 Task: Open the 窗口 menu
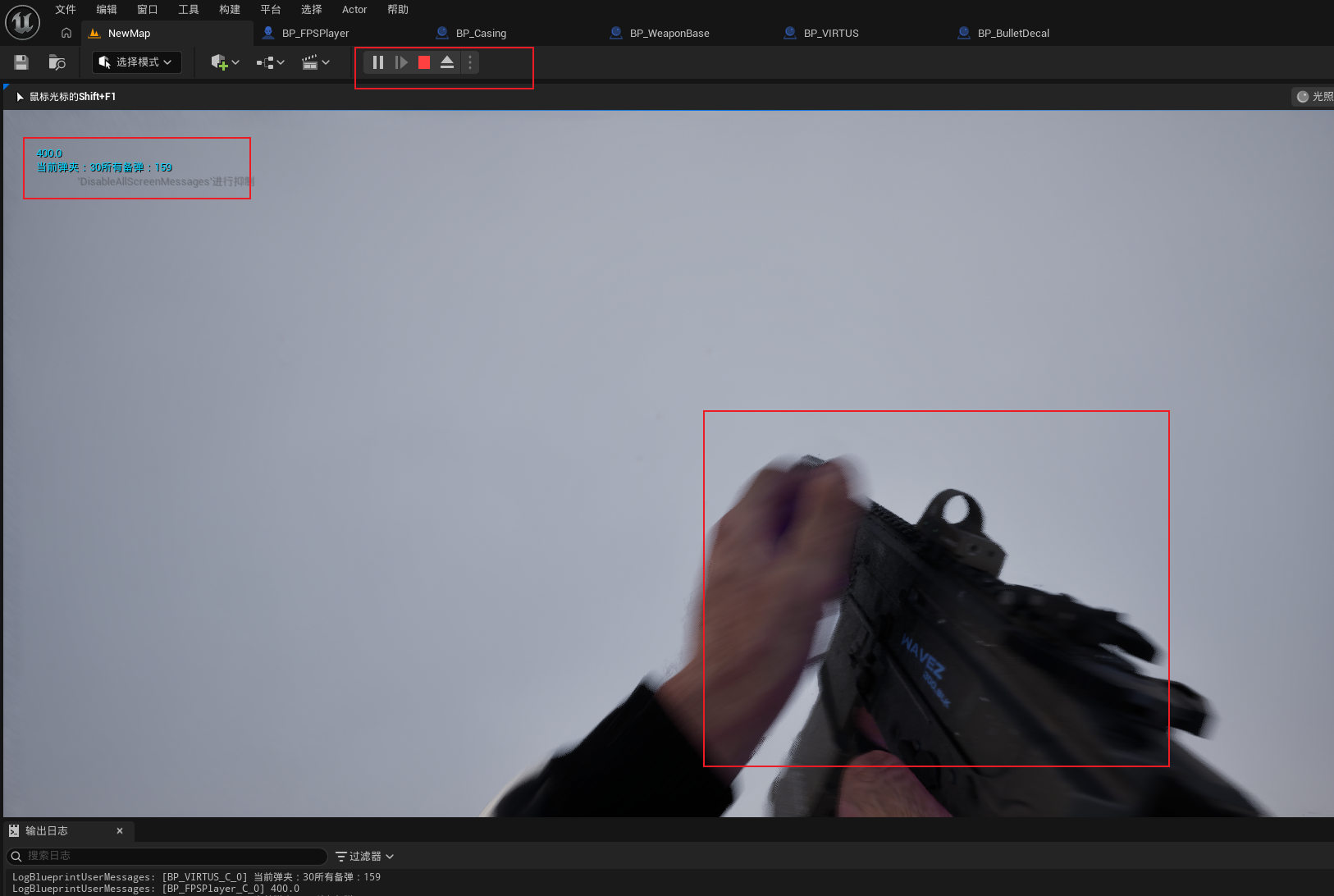coord(148,10)
